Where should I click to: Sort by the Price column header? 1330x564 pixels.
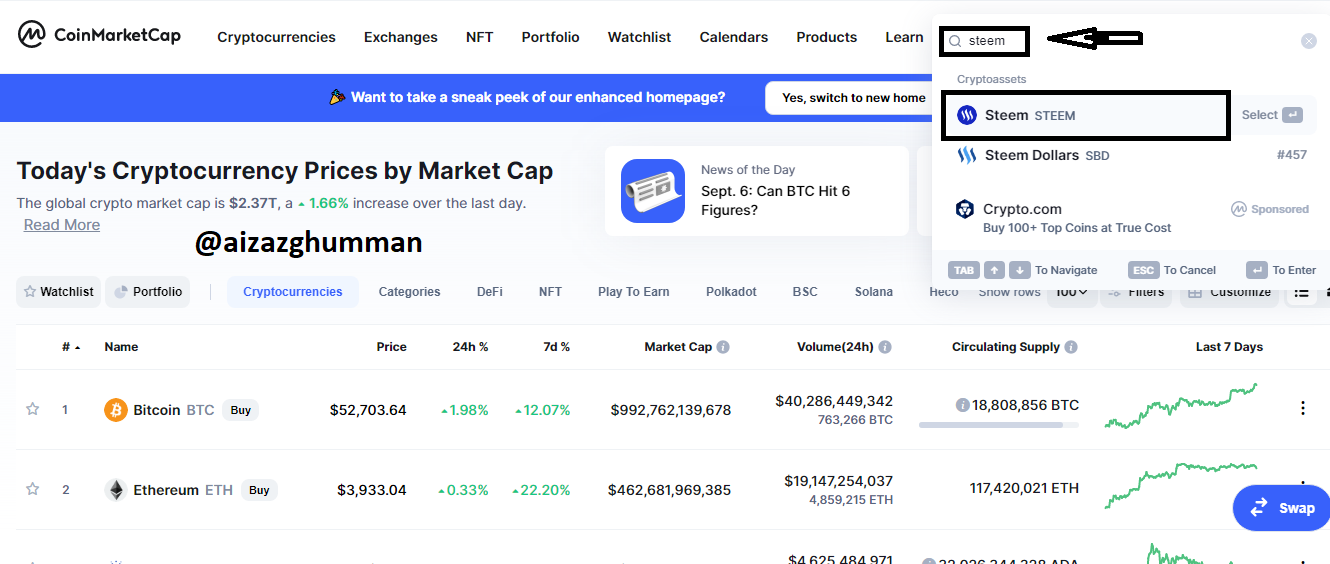[391, 347]
